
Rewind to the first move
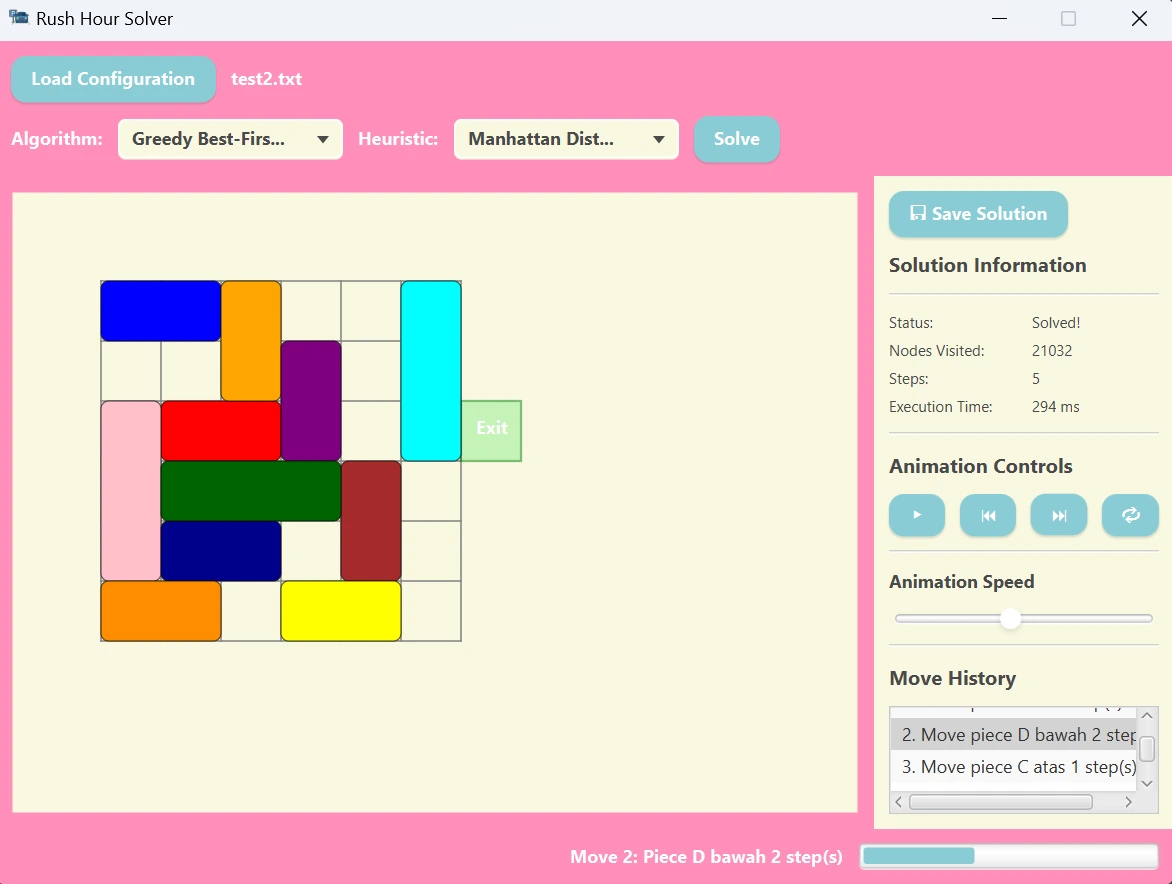pos(987,515)
